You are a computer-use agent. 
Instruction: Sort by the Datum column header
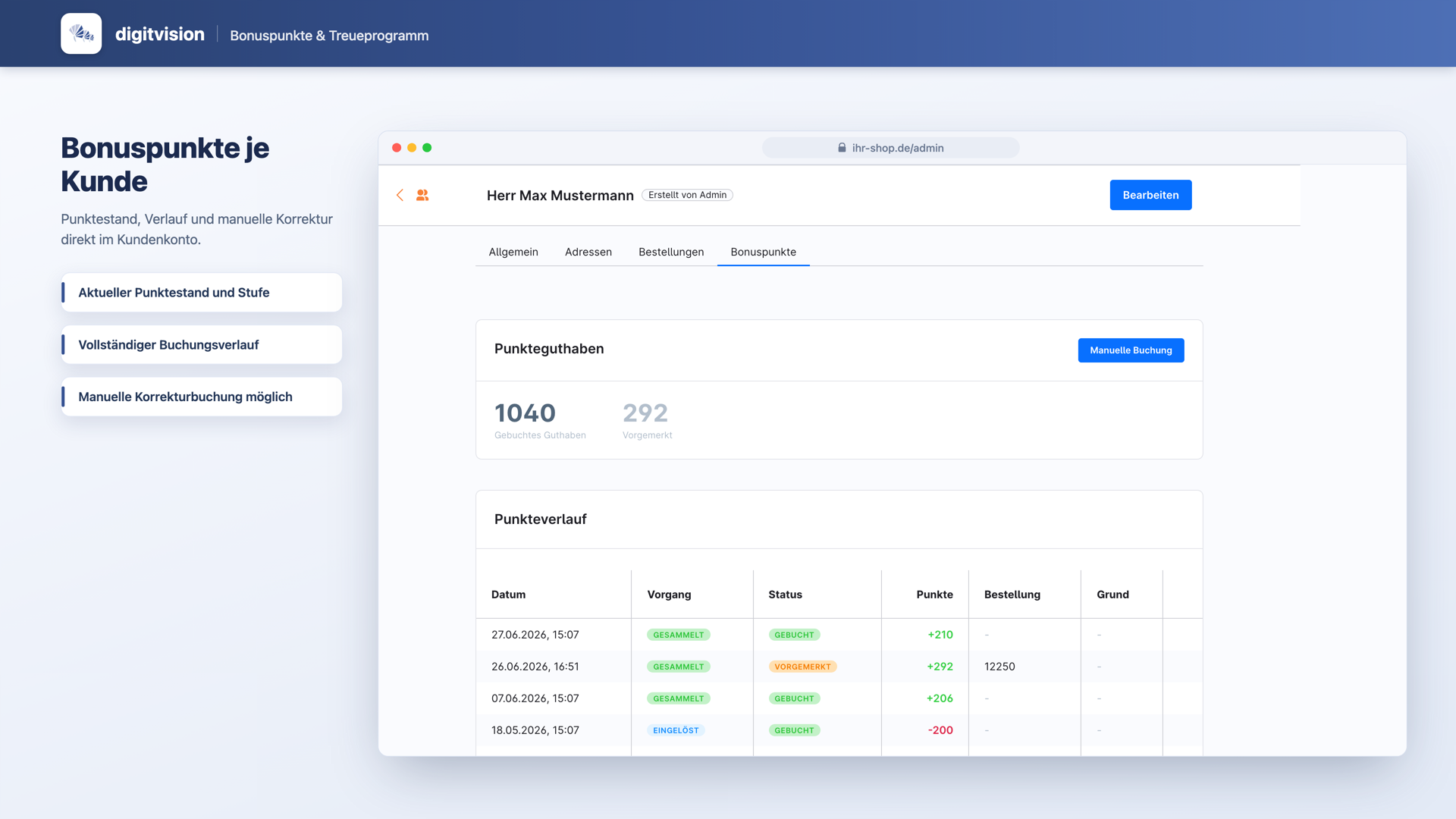pos(508,595)
